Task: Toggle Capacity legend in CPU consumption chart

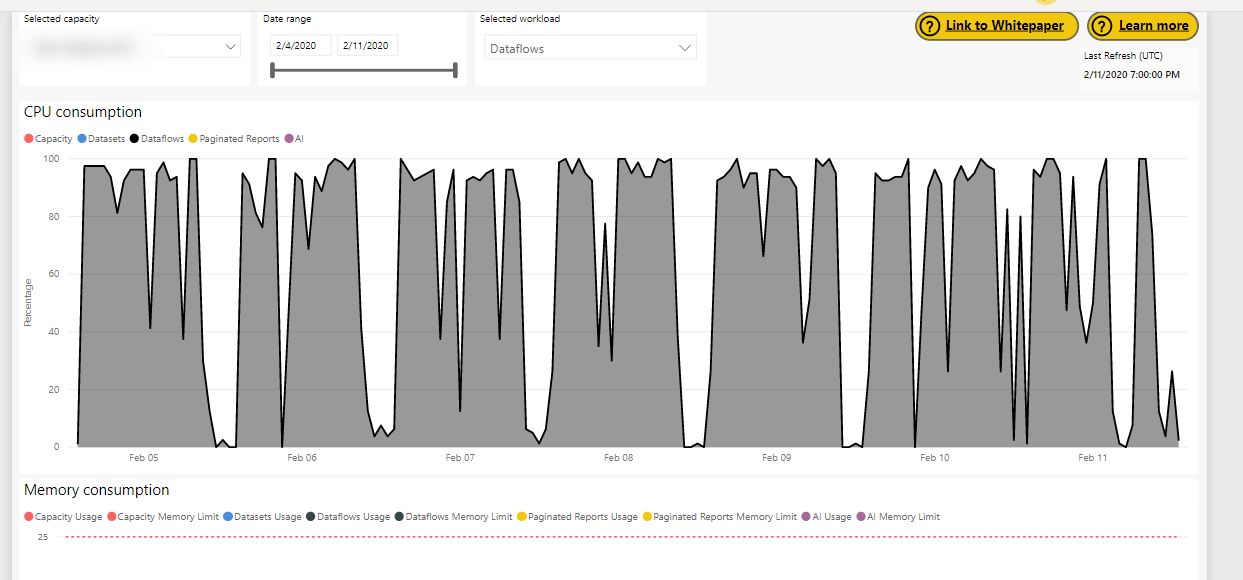Action: click(48, 139)
